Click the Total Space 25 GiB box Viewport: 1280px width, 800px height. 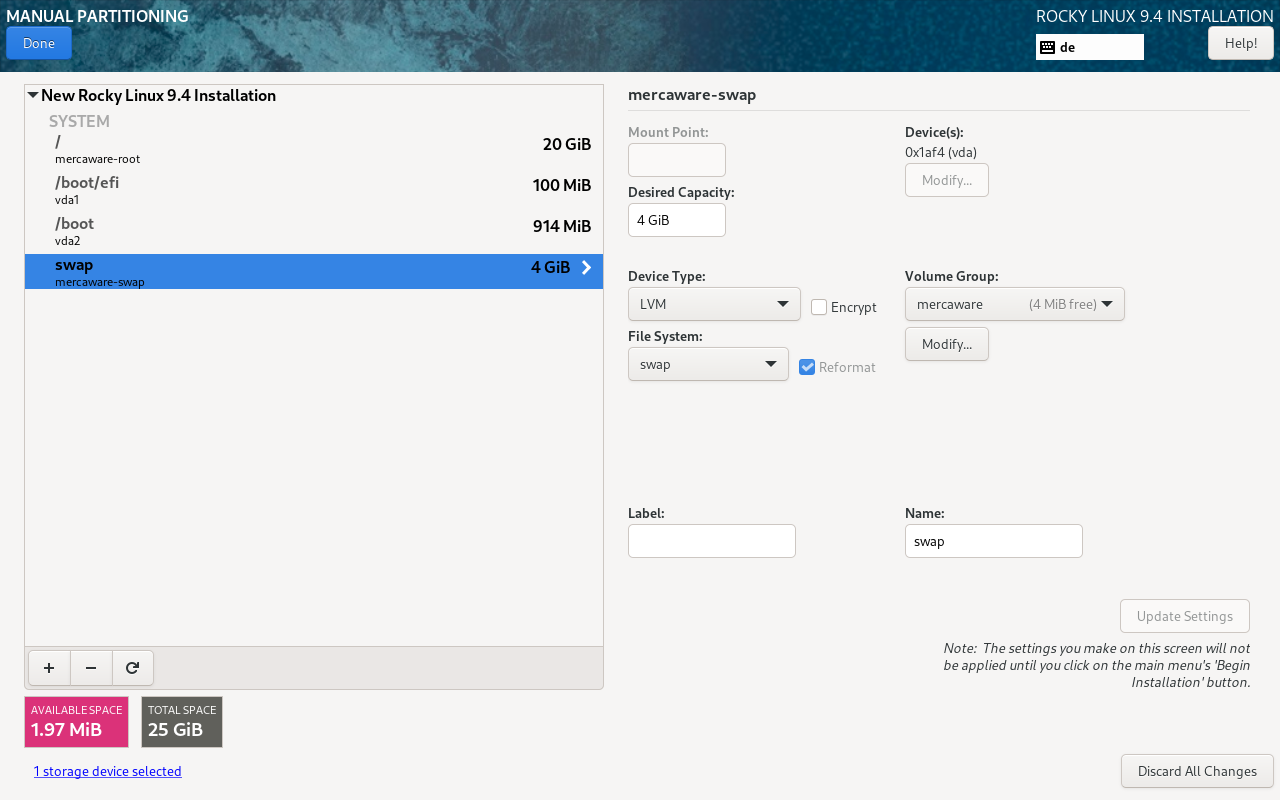tap(182, 722)
